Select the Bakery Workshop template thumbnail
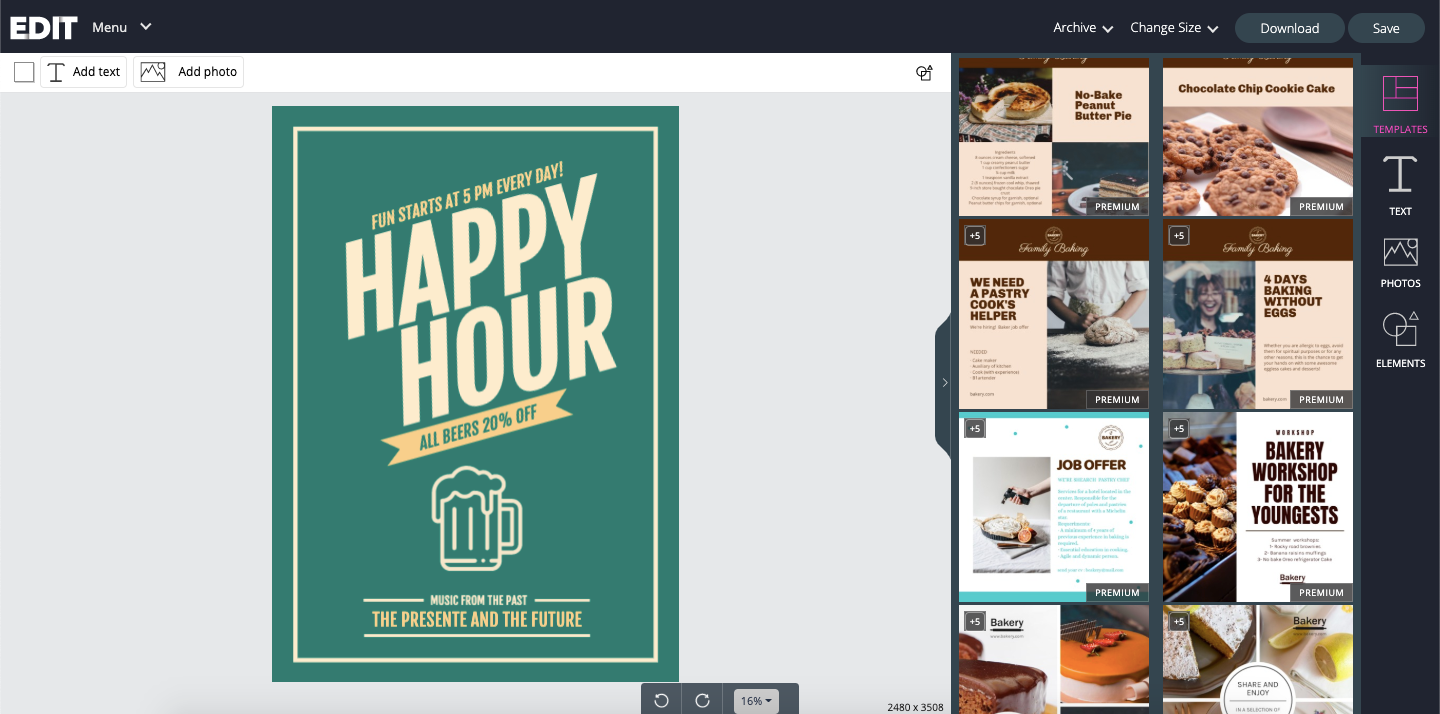This screenshot has width=1440, height=714. (x=1257, y=507)
